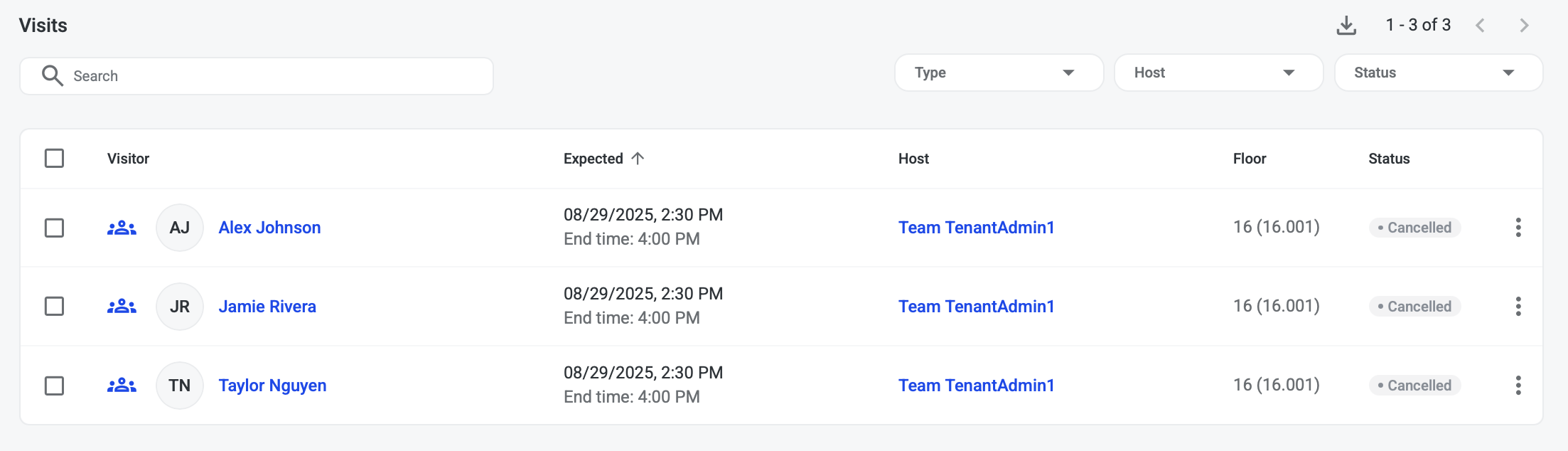Click the Search visits input field
This screenshot has height=451, width=1568.
tap(270, 76)
